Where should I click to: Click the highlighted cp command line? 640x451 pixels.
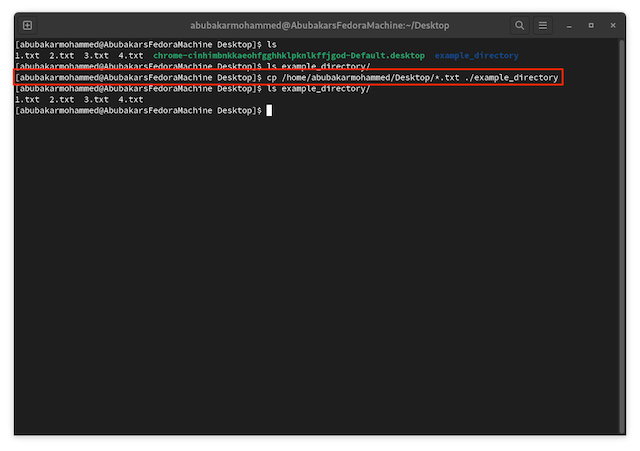tap(290, 78)
